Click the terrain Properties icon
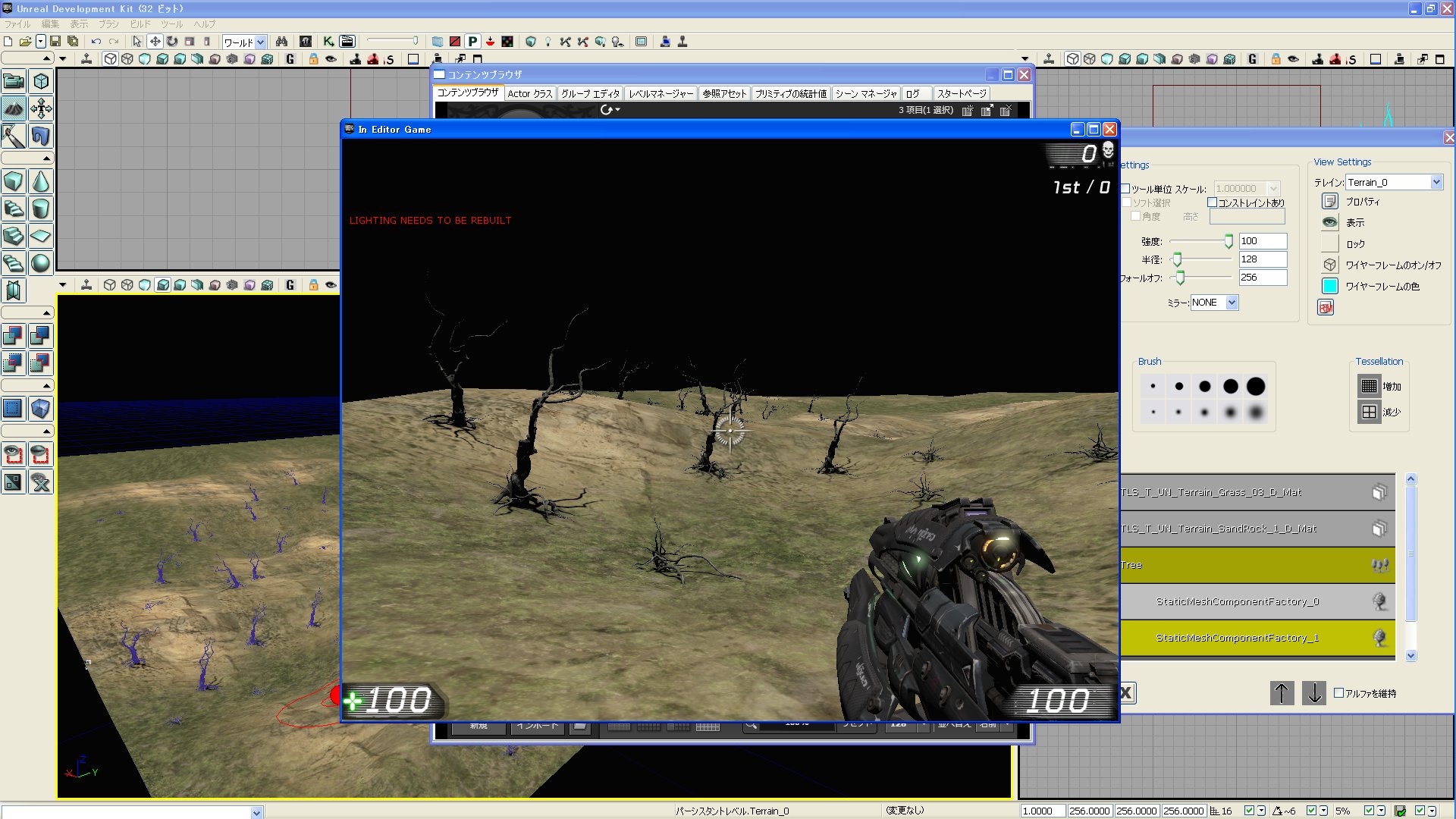 (x=1330, y=201)
